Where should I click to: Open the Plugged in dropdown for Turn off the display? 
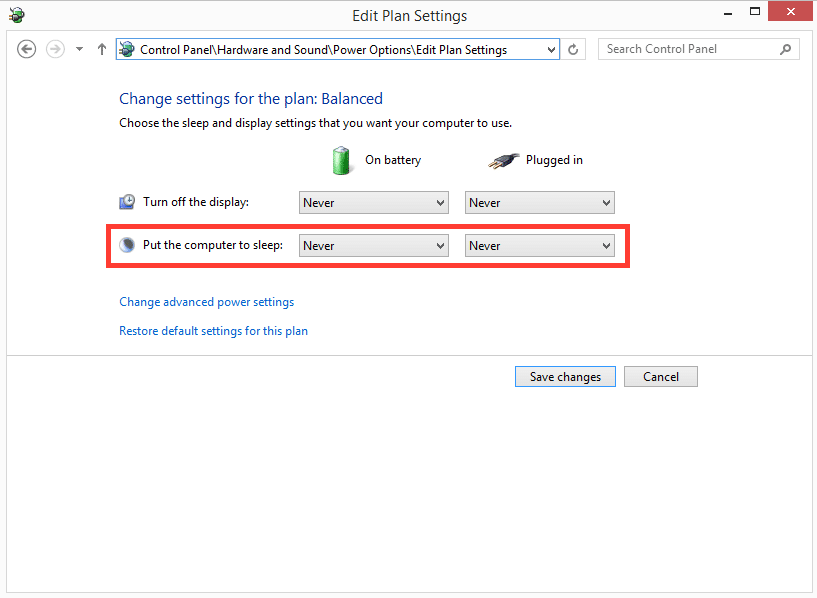(539, 203)
